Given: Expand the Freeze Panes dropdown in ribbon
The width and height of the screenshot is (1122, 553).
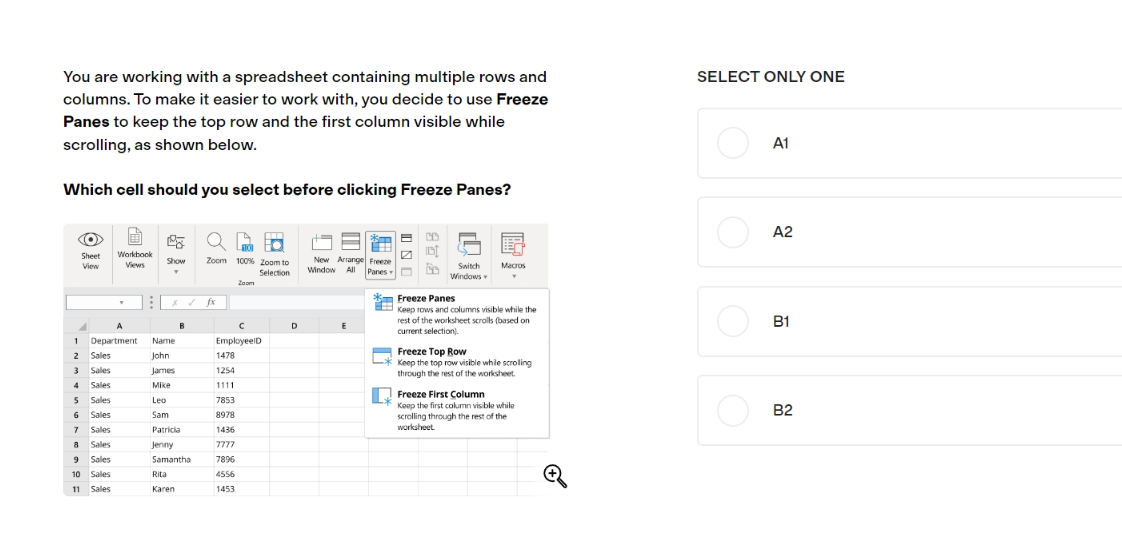Looking at the screenshot, I should (381, 255).
